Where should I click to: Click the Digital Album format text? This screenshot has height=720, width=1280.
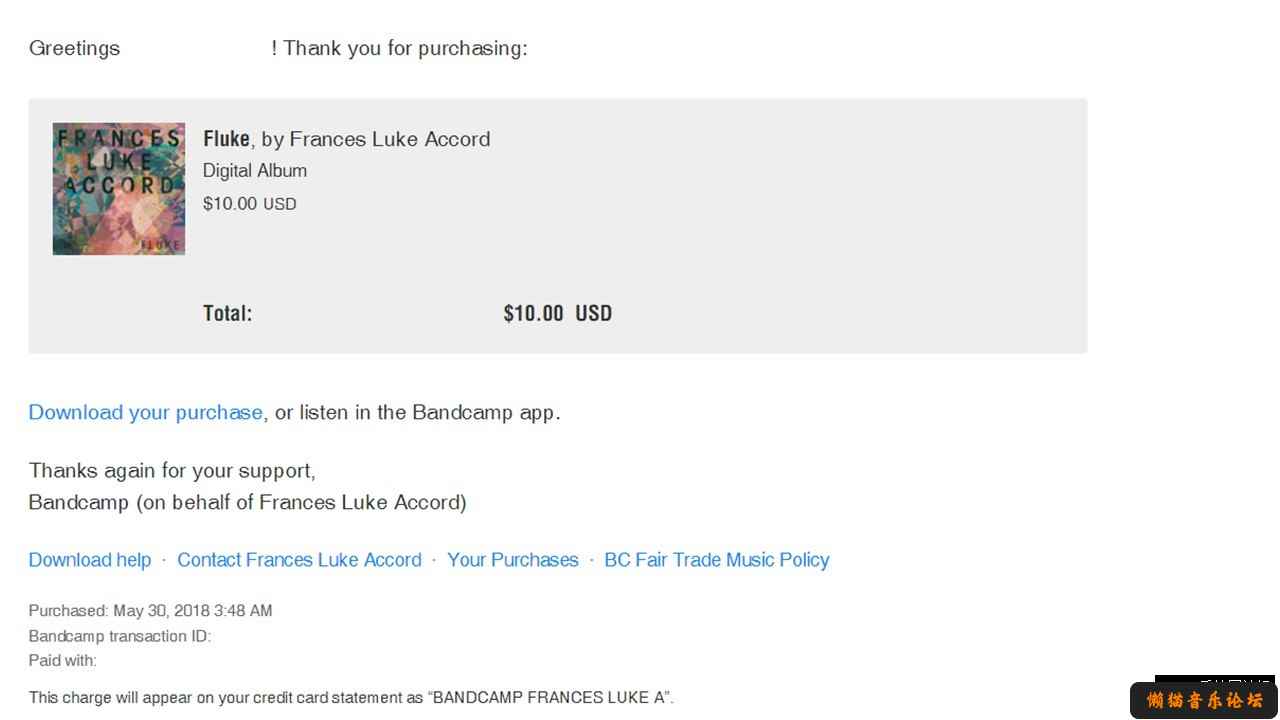[255, 171]
